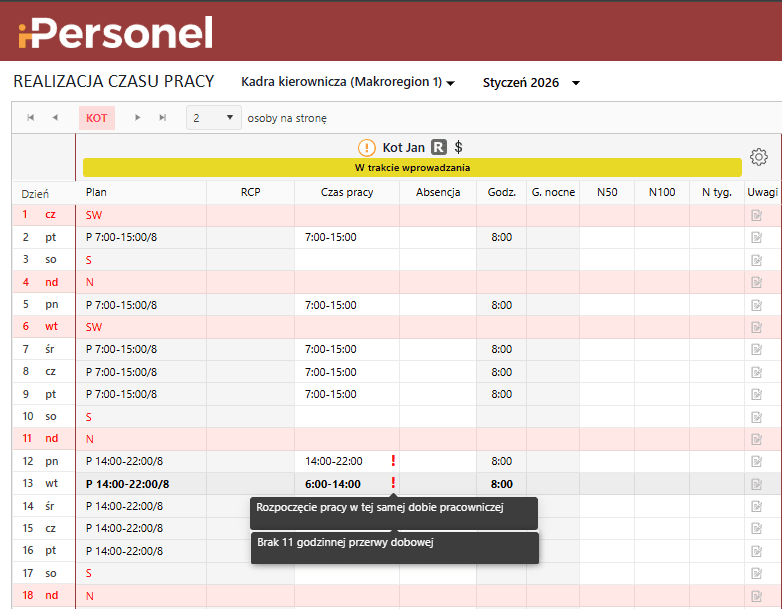
Task: Click the 'Czas pracy' column header
Action: click(x=346, y=192)
